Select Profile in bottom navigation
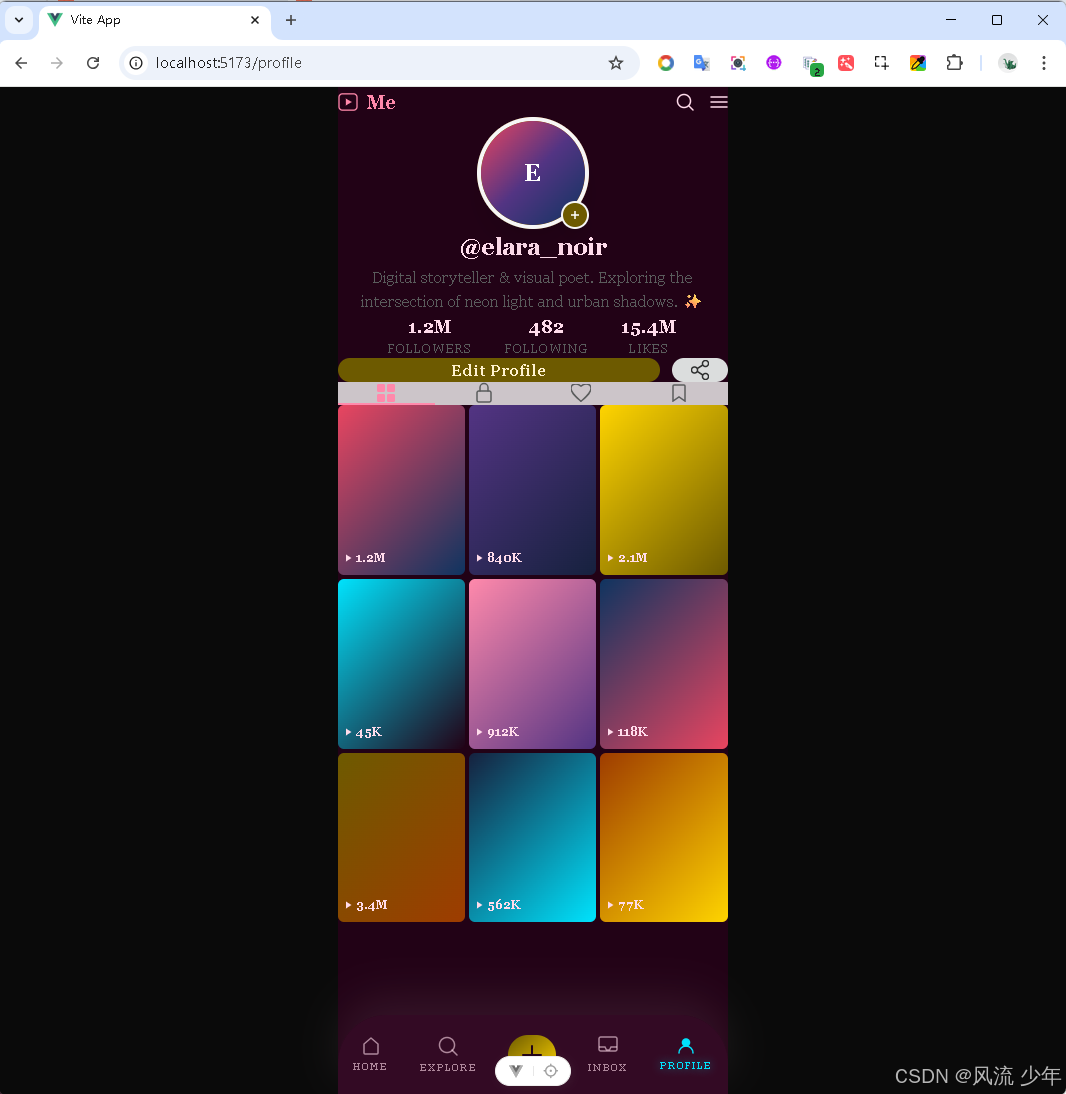This screenshot has height=1094, width=1066. pos(685,1054)
